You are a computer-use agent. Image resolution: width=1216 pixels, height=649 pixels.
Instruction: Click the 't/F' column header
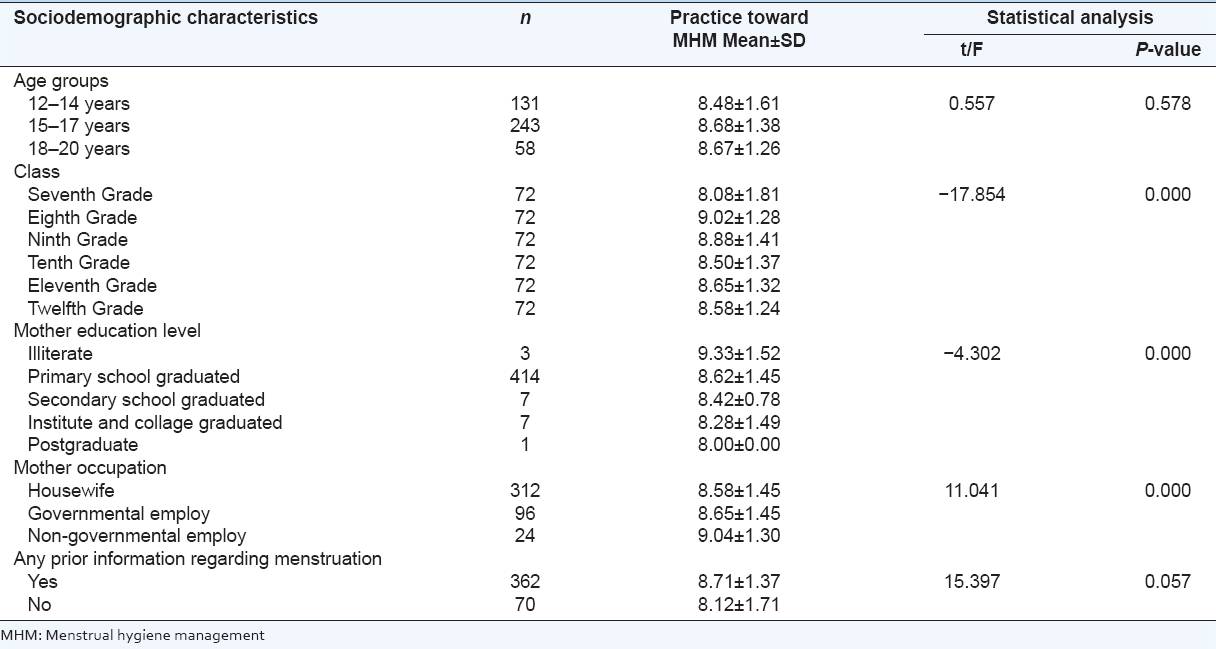pos(970,49)
